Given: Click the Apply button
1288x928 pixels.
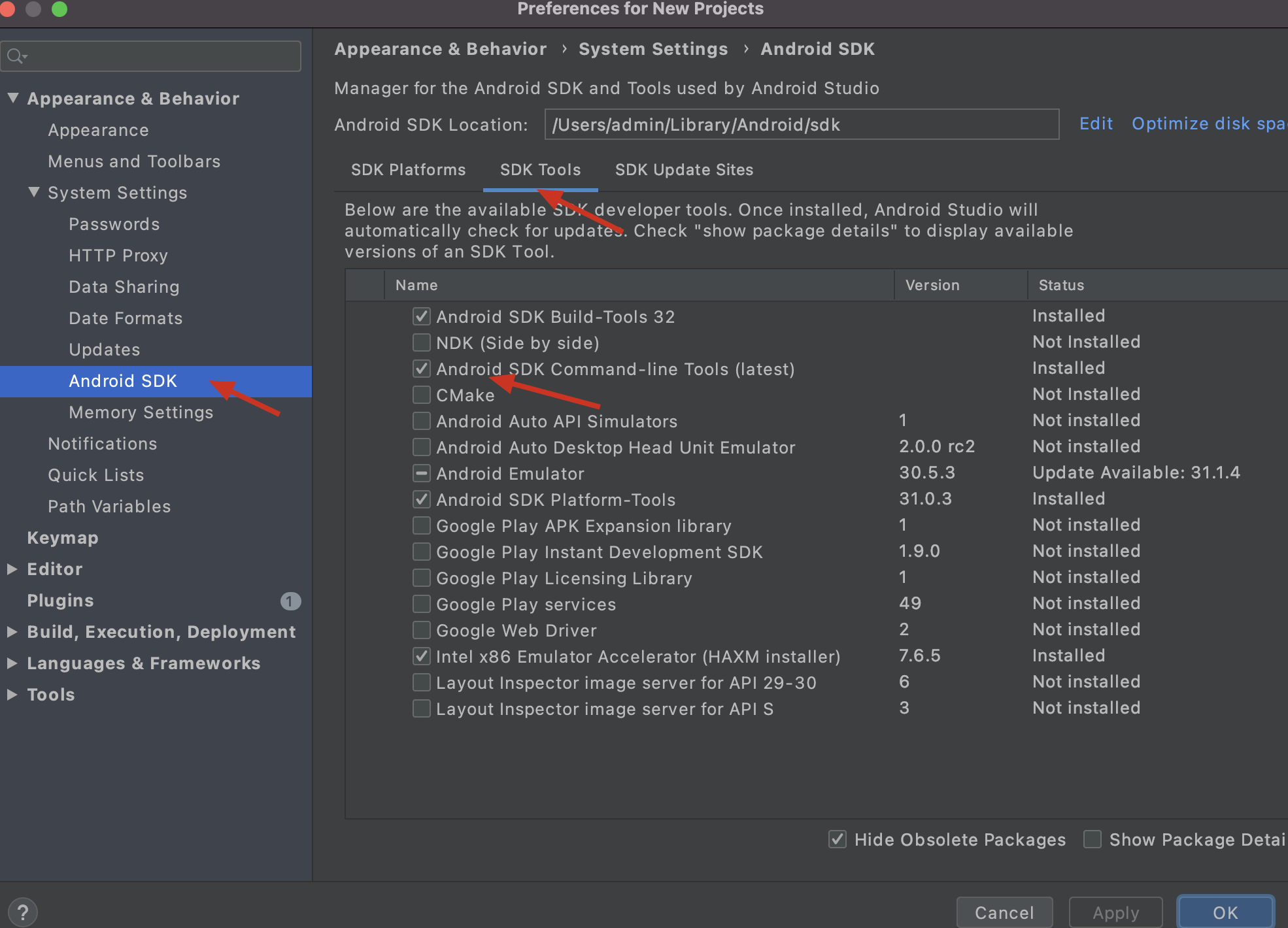Looking at the screenshot, I should click(1116, 912).
